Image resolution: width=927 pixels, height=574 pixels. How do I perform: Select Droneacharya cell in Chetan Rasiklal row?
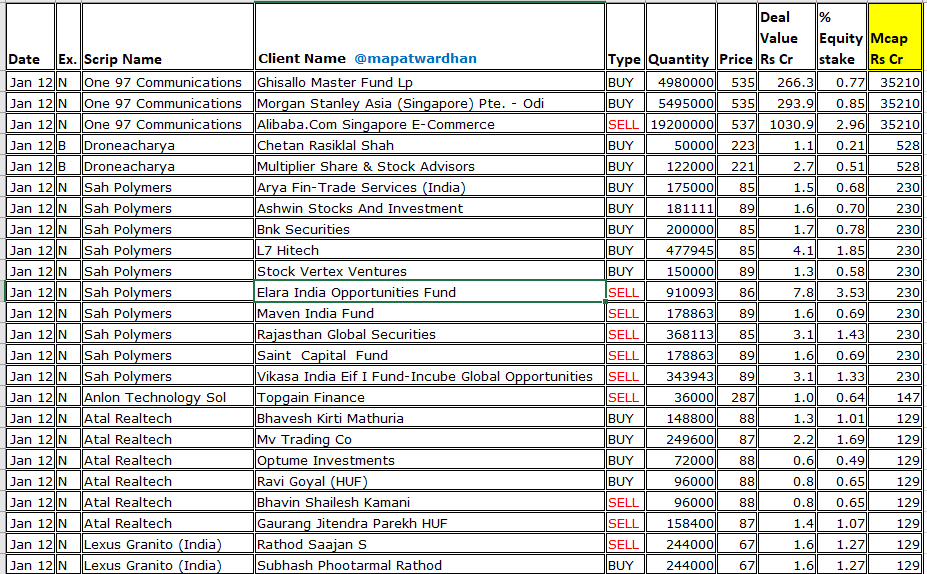coord(168,145)
